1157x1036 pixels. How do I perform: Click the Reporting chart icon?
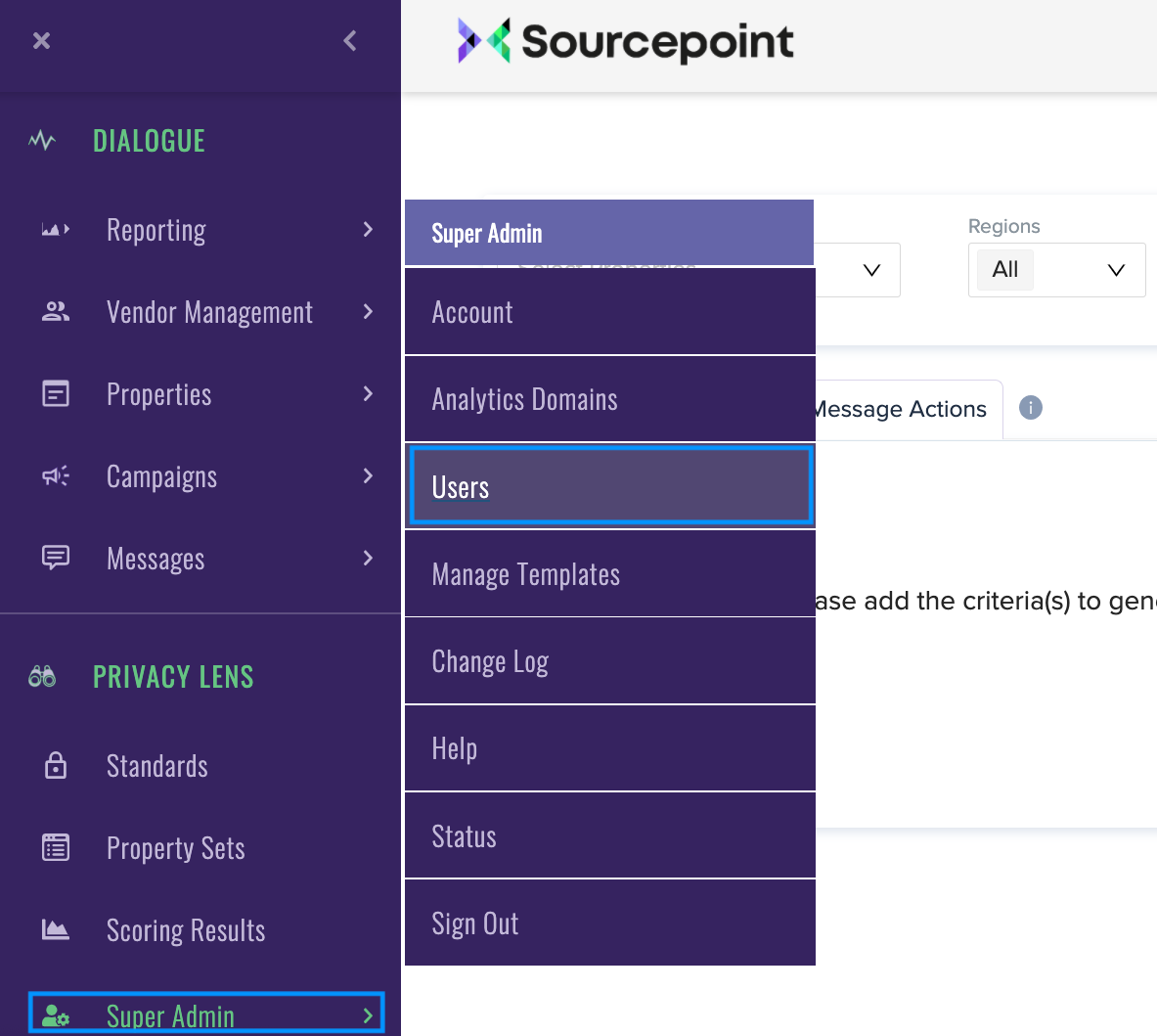[x=56, y=230]
